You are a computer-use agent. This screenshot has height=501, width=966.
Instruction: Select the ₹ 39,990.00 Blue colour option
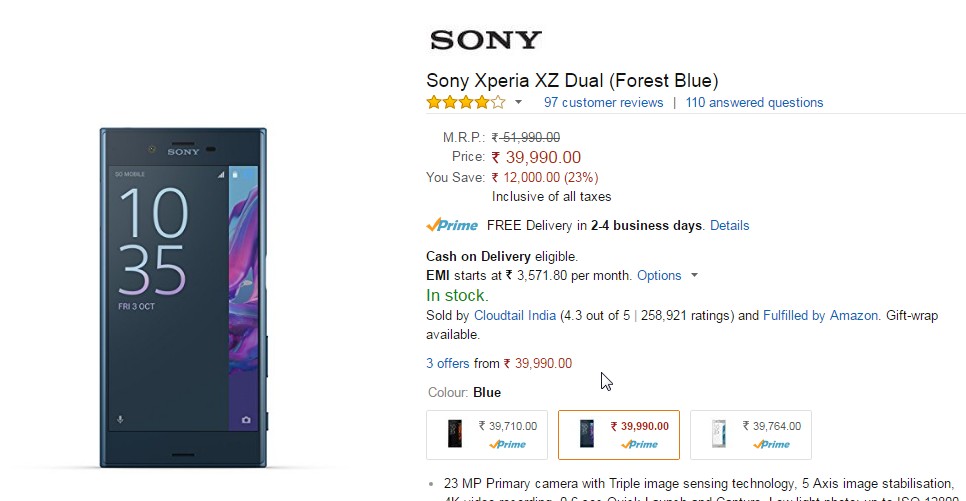coord(619,435)
